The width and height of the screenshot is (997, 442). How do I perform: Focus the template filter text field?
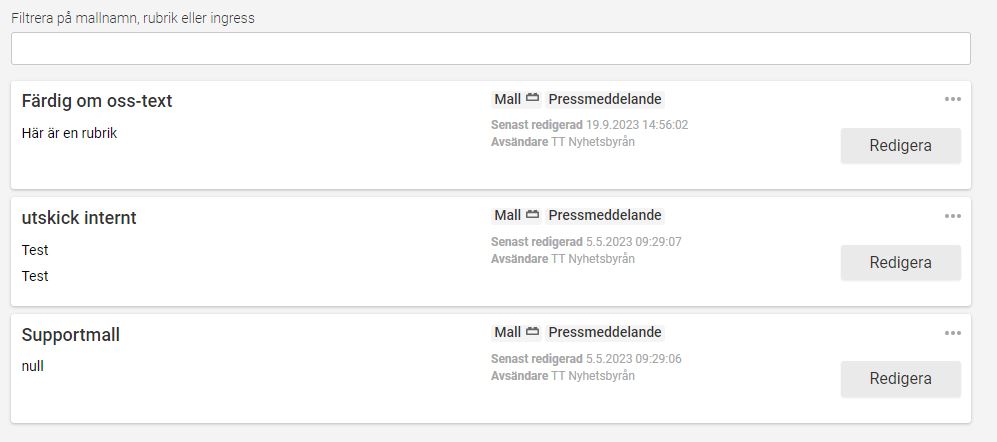[x=491, y=48]
